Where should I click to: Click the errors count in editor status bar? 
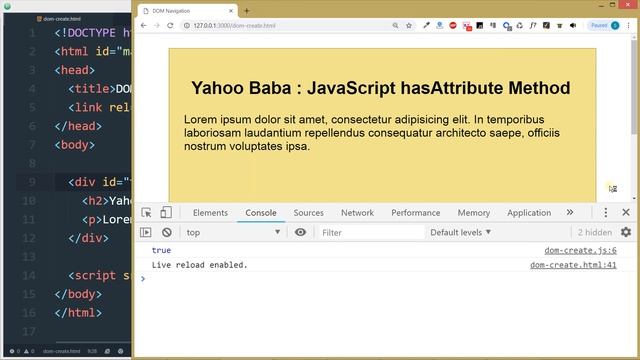15,351
